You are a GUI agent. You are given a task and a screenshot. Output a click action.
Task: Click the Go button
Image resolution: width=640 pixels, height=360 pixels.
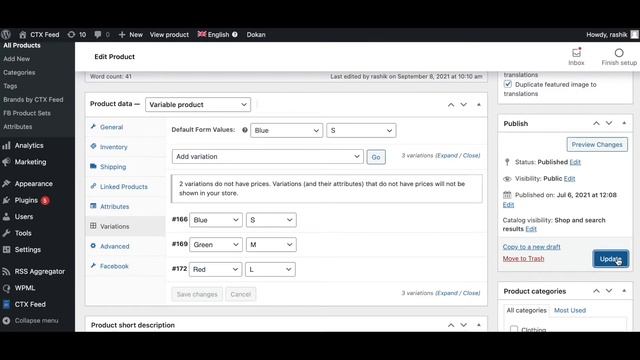376,157
